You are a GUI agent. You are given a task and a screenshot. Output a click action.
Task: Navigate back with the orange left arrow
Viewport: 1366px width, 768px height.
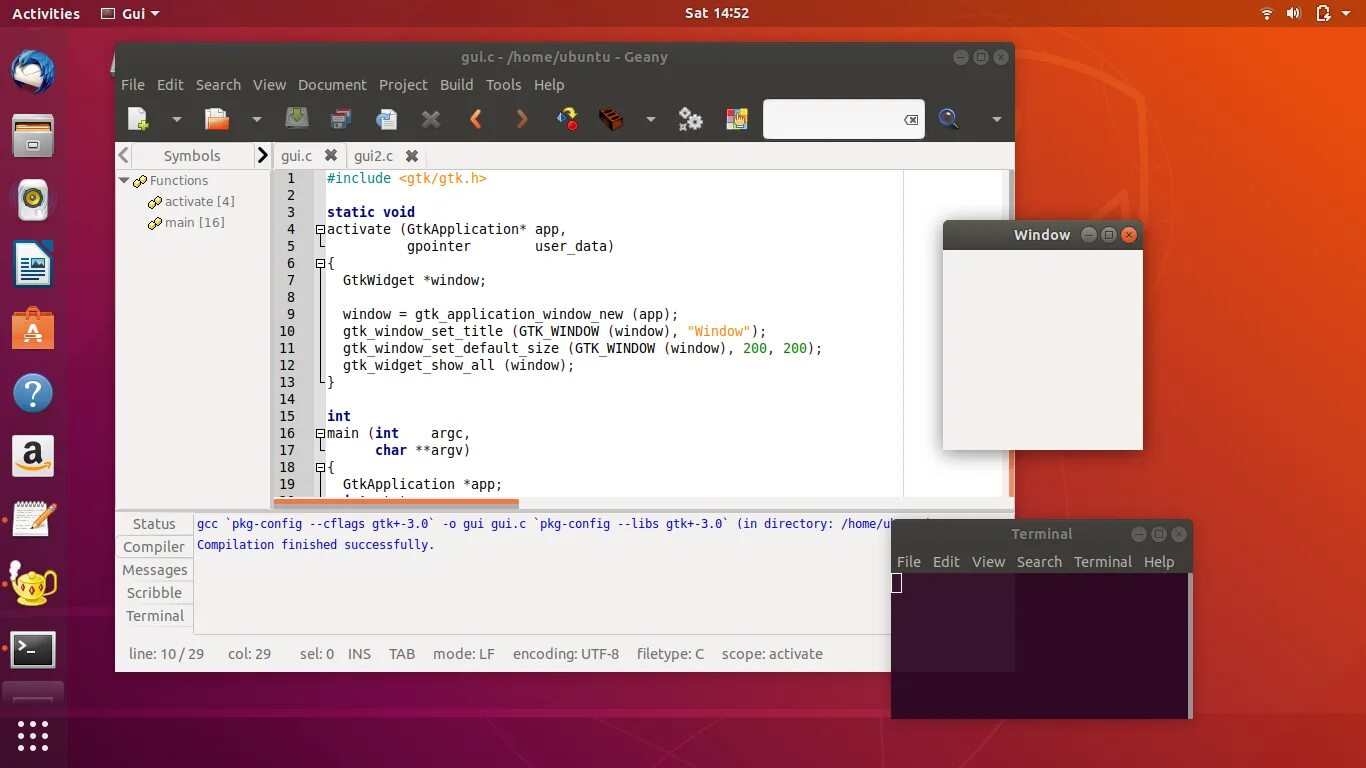click(x=476, y=119)
